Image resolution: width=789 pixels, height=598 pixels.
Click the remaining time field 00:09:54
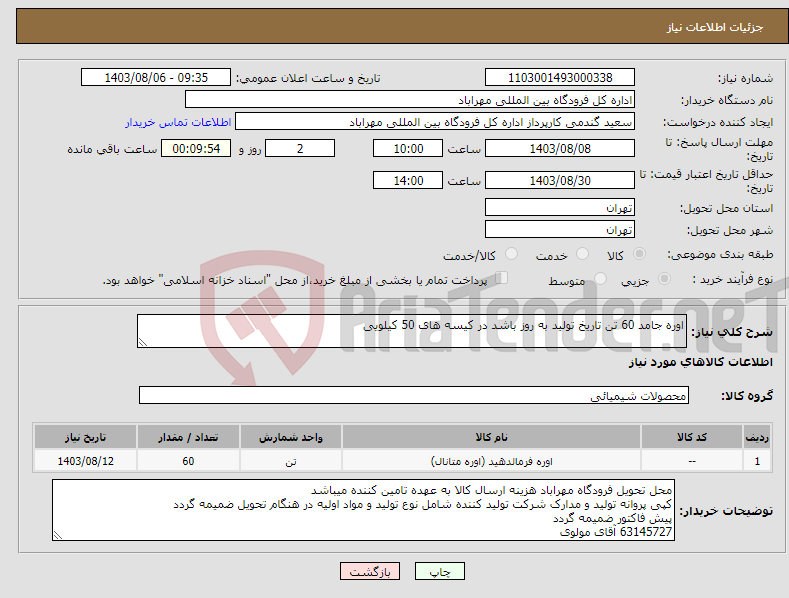point(196,148)
